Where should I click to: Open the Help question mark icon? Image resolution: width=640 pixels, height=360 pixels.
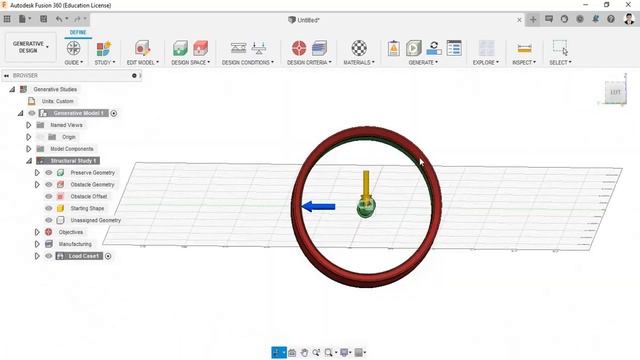tap(611, 19)
